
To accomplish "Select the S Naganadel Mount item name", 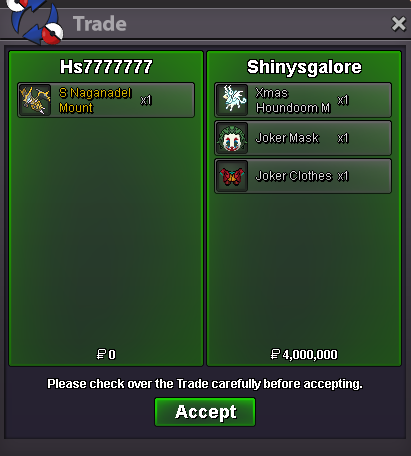I will coord(95,100).
